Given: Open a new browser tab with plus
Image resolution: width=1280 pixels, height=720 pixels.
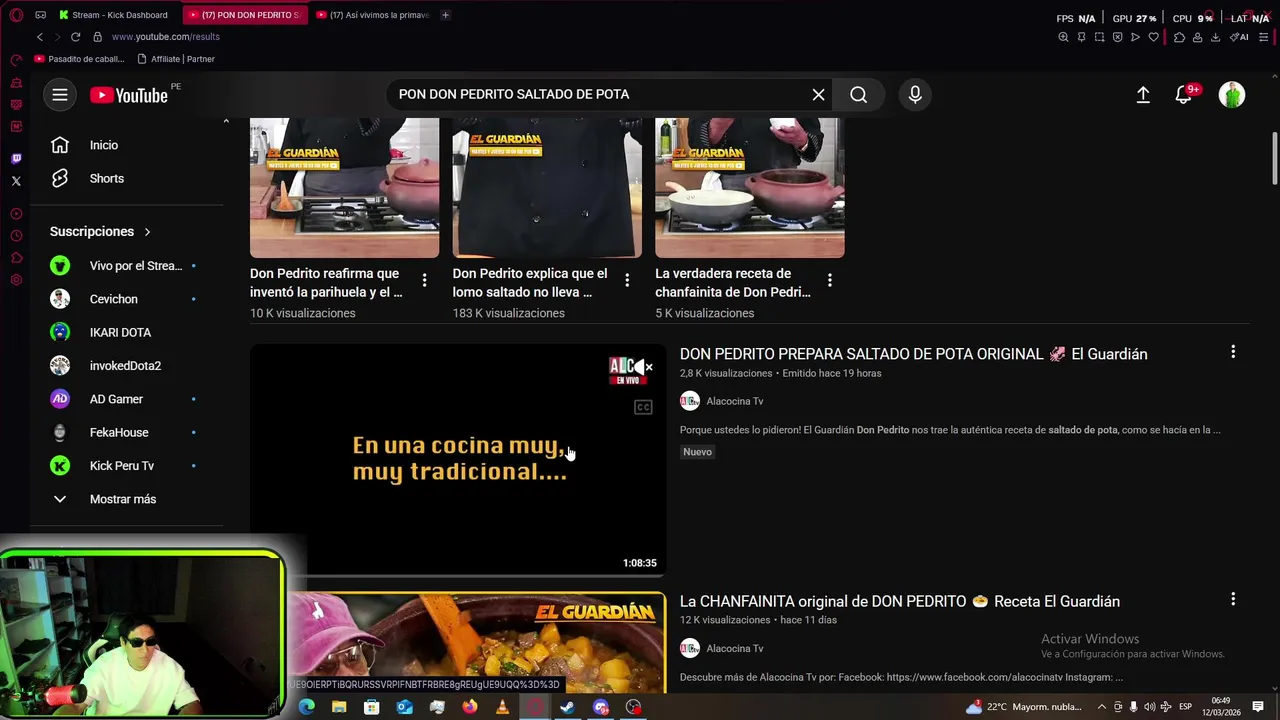Looking at the screenshot, I should tap(445, 15).
